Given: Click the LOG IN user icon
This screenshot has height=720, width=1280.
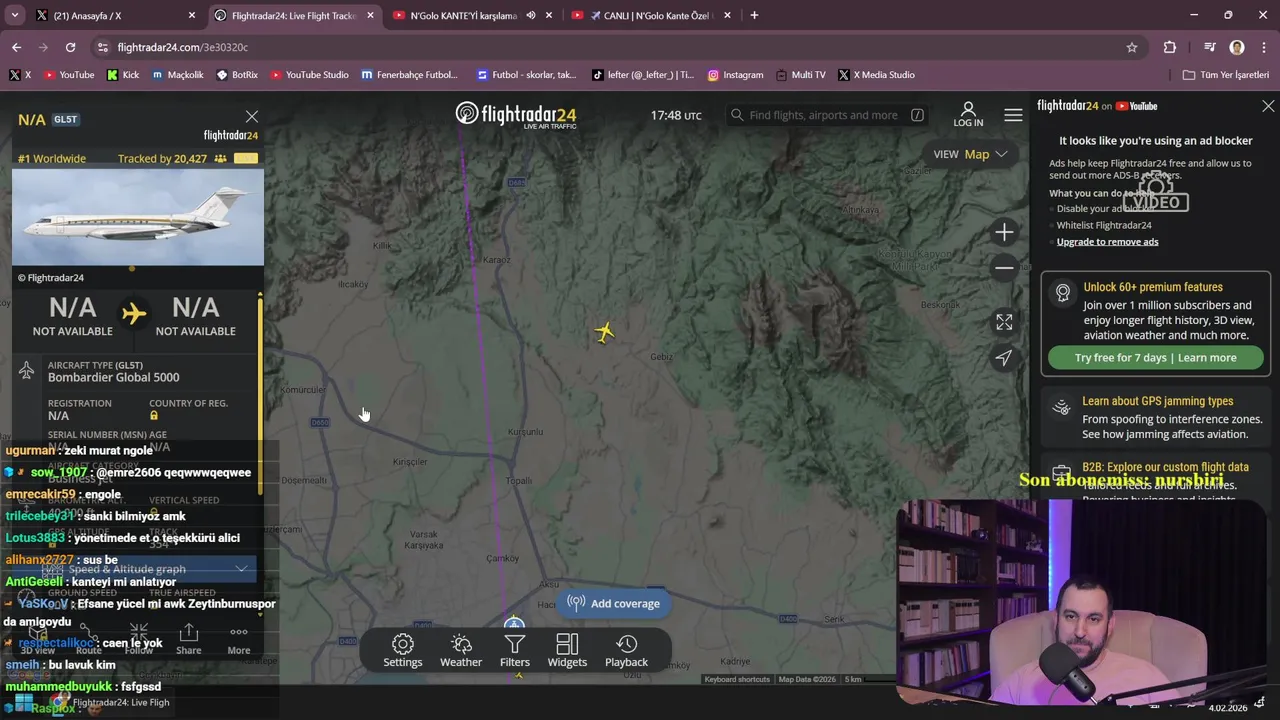Looking at the screenshot, I should pos(968,114).
